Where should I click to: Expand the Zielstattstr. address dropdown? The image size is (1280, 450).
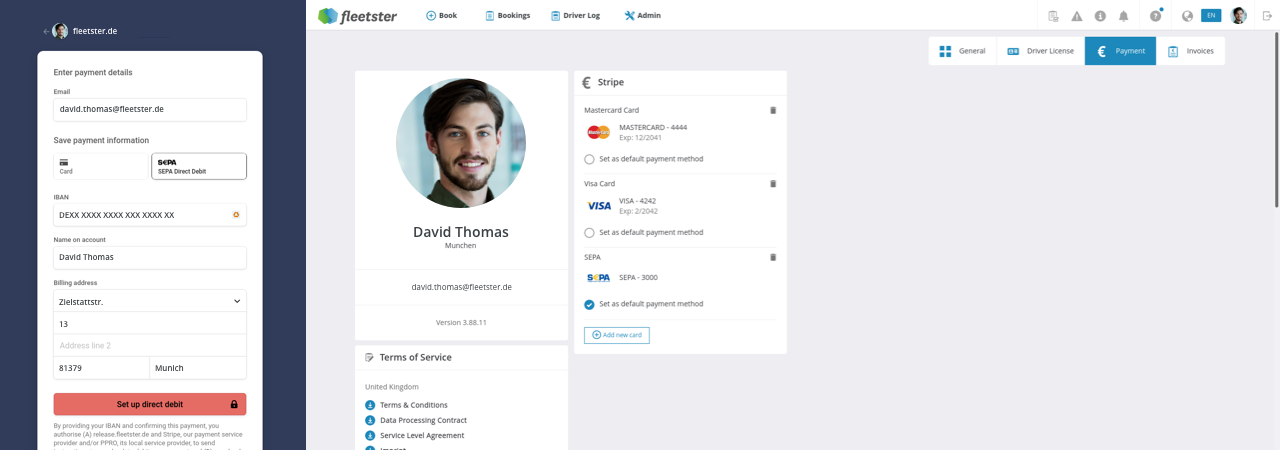tap(150, 301)
